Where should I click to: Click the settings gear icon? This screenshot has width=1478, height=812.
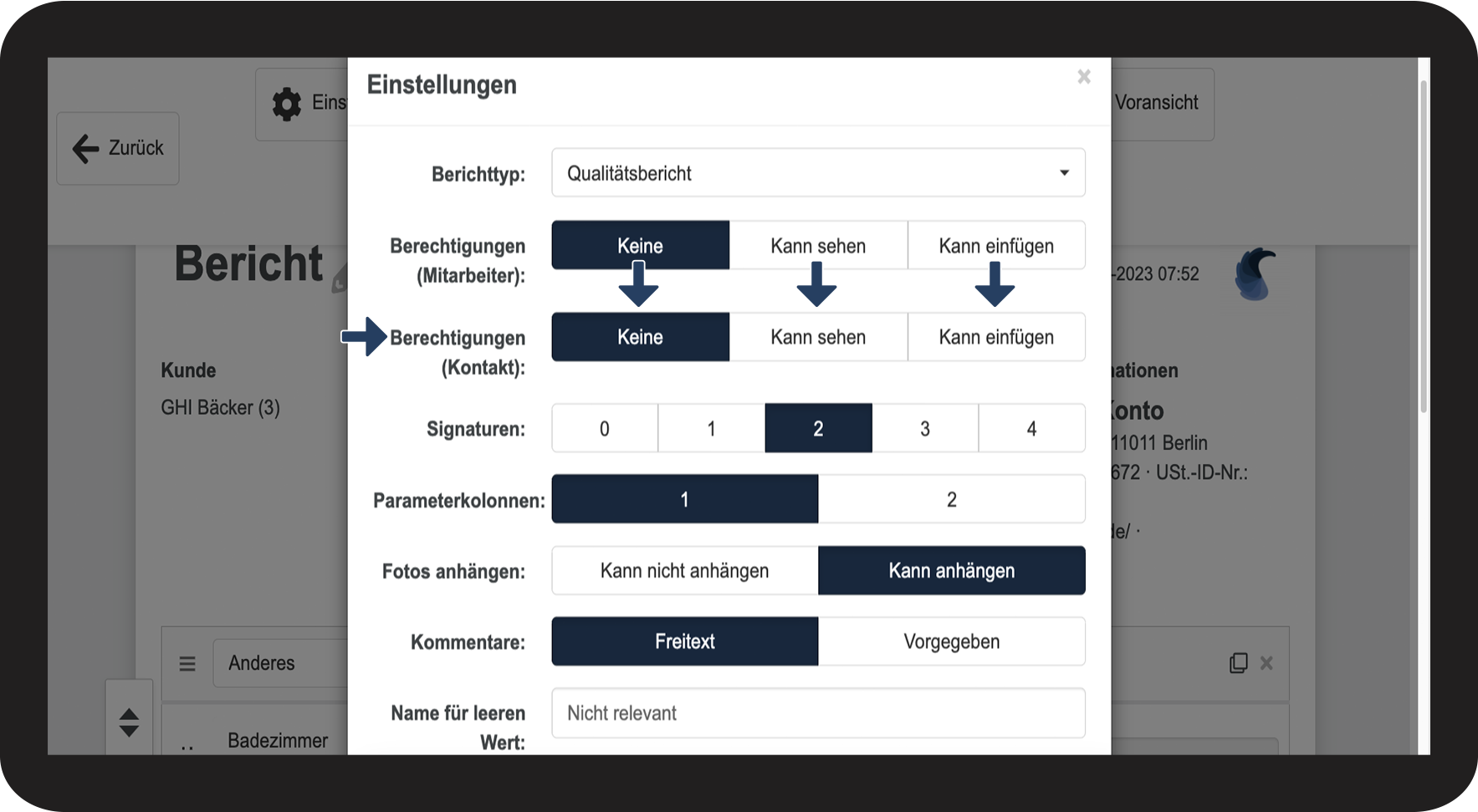pos(287,105)
